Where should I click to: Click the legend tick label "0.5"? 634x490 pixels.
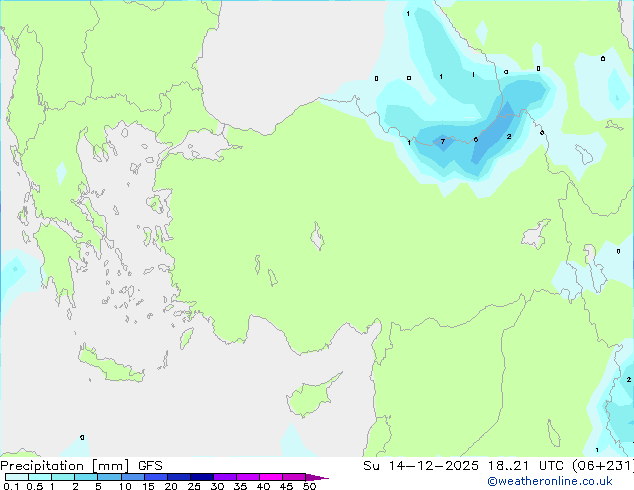coord(34,486)
